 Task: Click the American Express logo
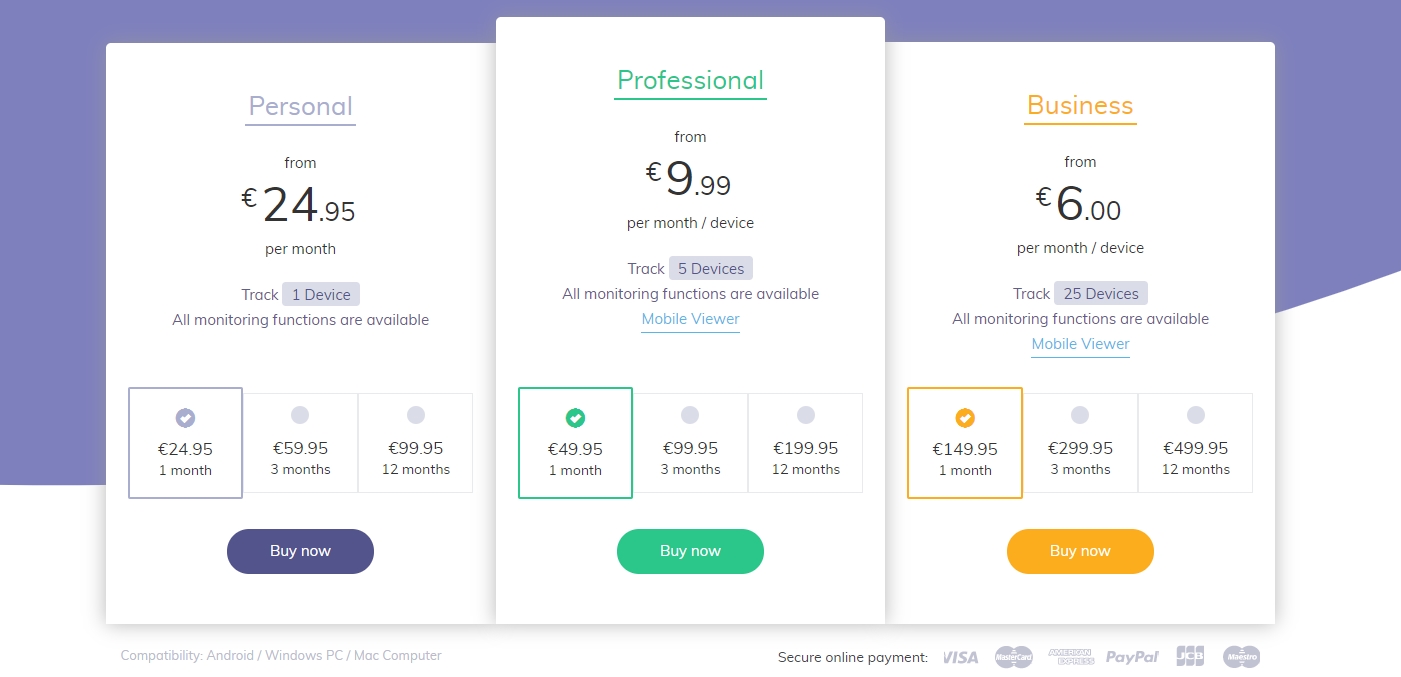[x=1071, y=657]
